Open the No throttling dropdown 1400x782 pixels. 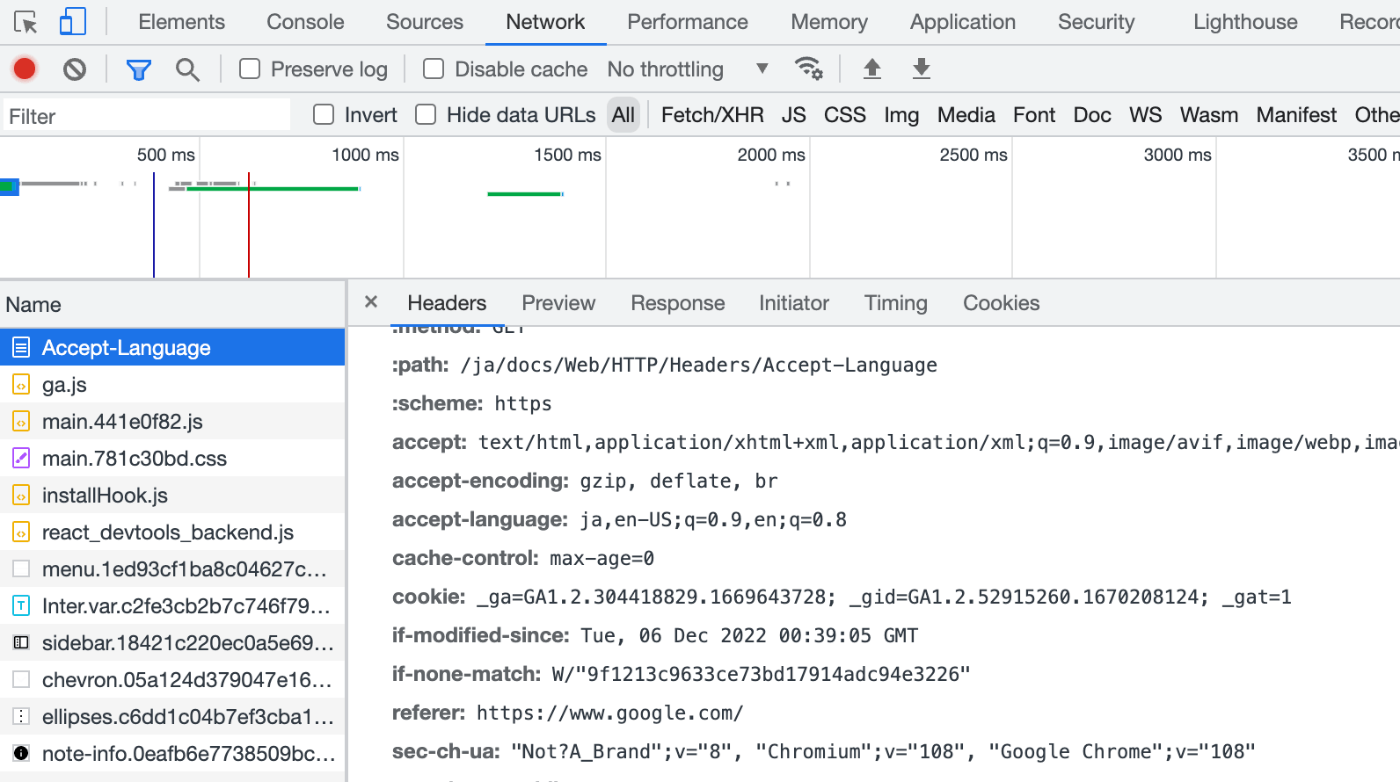[692, 69]
